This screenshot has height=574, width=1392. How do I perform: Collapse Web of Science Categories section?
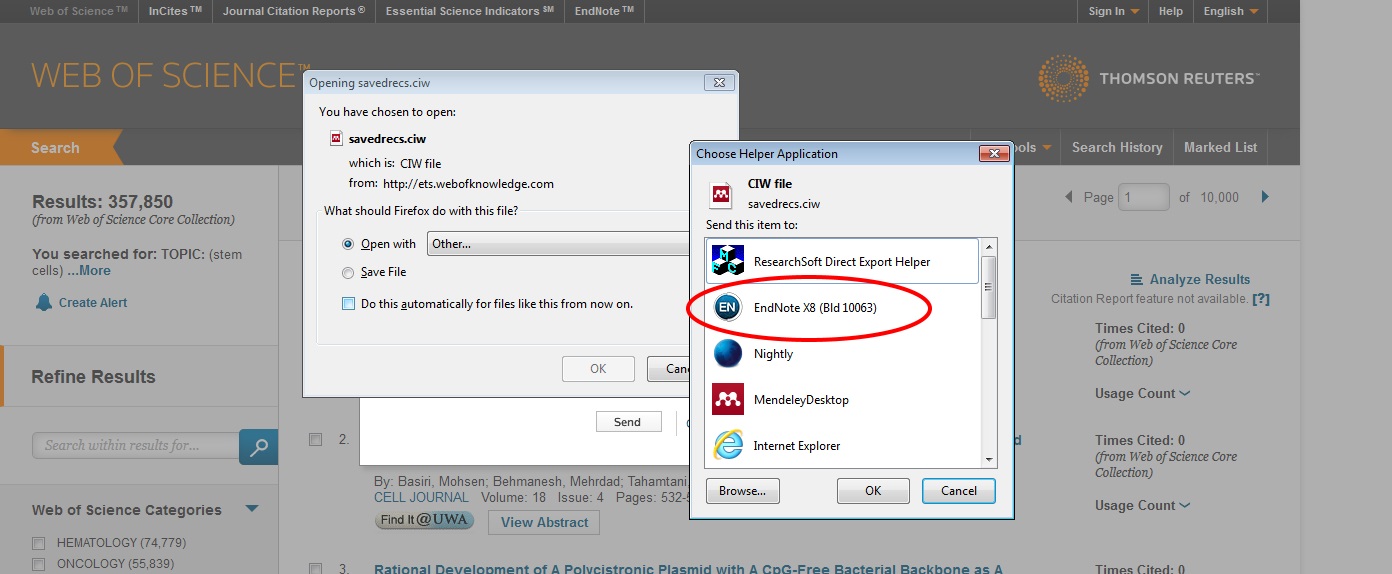coord(252,509)
